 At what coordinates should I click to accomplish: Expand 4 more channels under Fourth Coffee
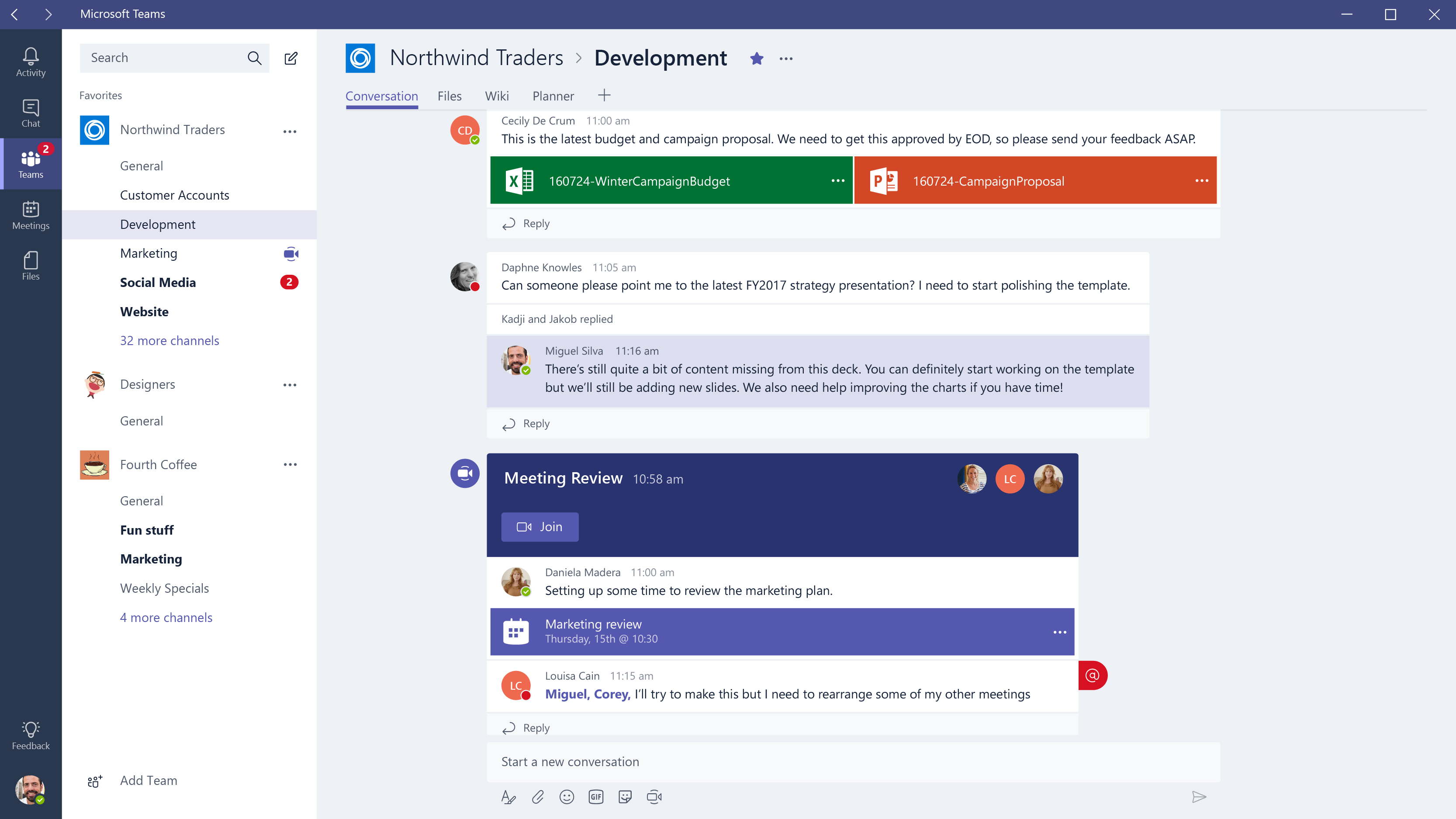click(x=166, y=616)
